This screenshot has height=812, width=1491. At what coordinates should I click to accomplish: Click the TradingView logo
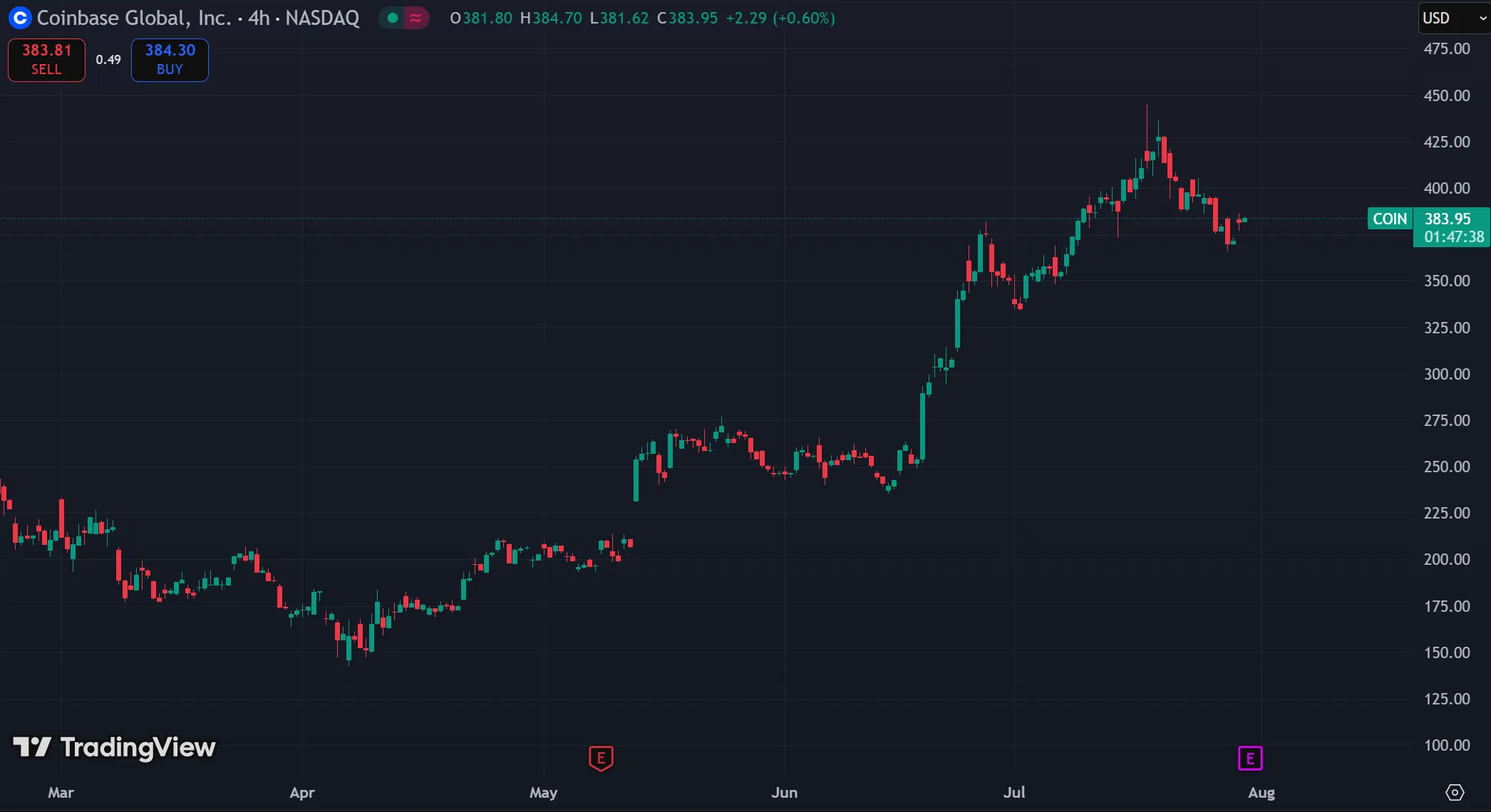tap(114, 747)
